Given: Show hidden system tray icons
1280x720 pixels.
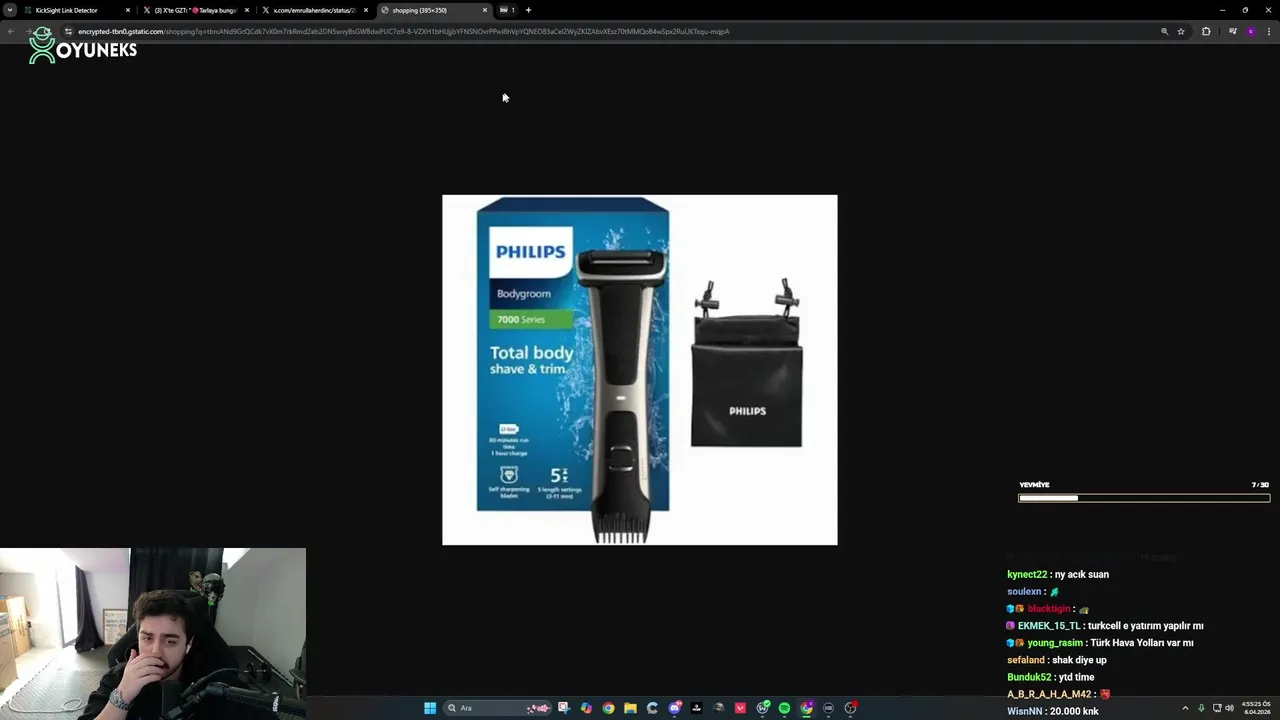Looking at the screenshot, I should [x=1185, y=708].
